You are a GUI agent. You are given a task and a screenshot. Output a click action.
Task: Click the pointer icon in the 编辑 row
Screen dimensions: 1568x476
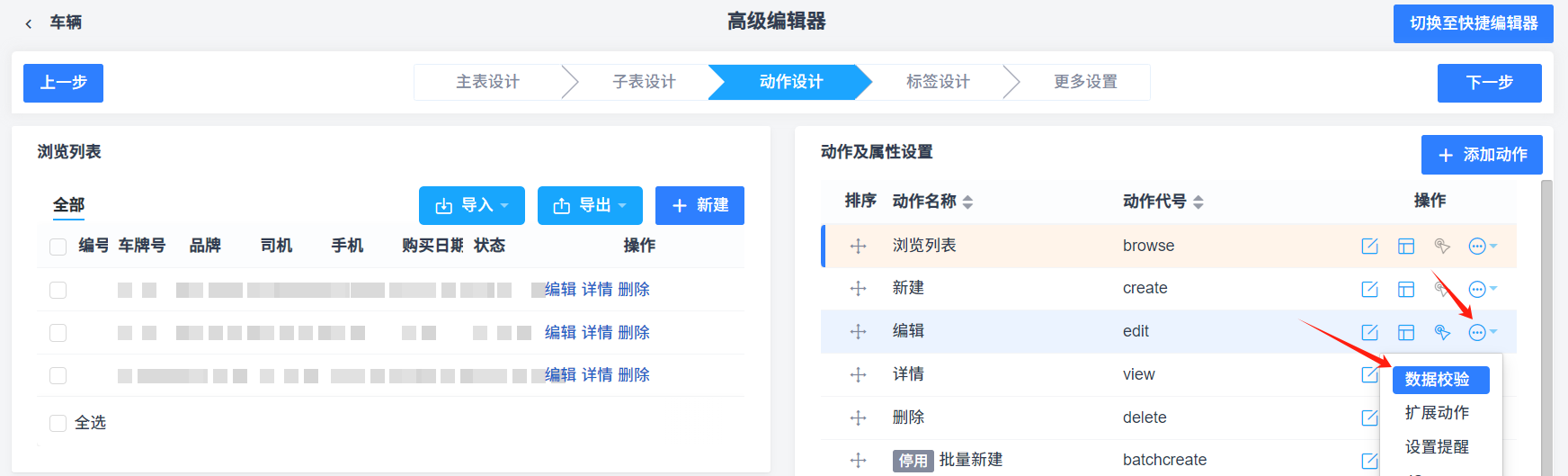pos(1442,332)
